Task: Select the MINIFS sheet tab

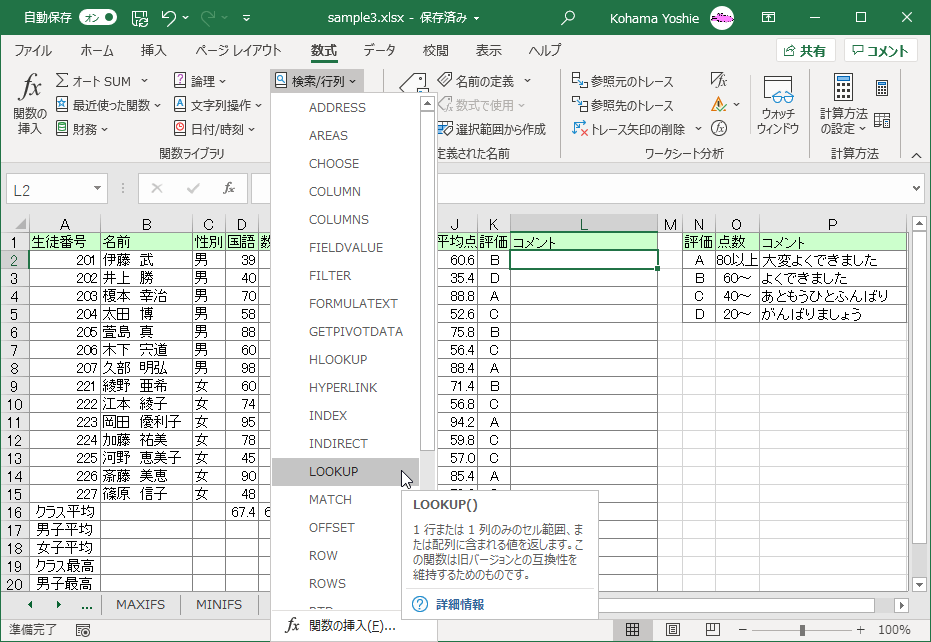Action: tap(218, 605)
